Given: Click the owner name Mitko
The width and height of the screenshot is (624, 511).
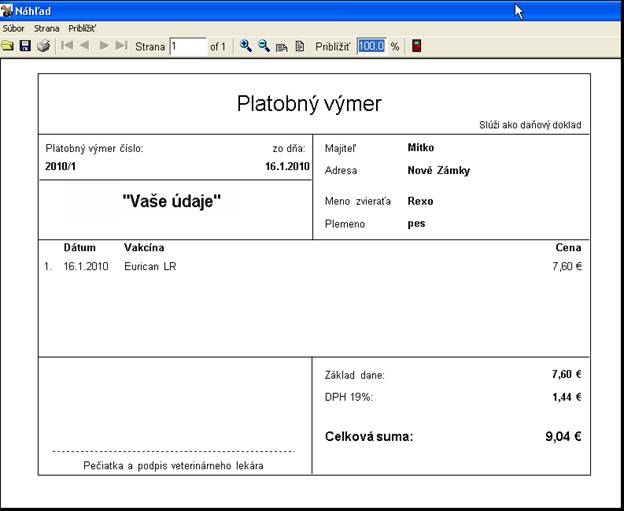Looking at the screenshot, I should (x=421, y=148).
